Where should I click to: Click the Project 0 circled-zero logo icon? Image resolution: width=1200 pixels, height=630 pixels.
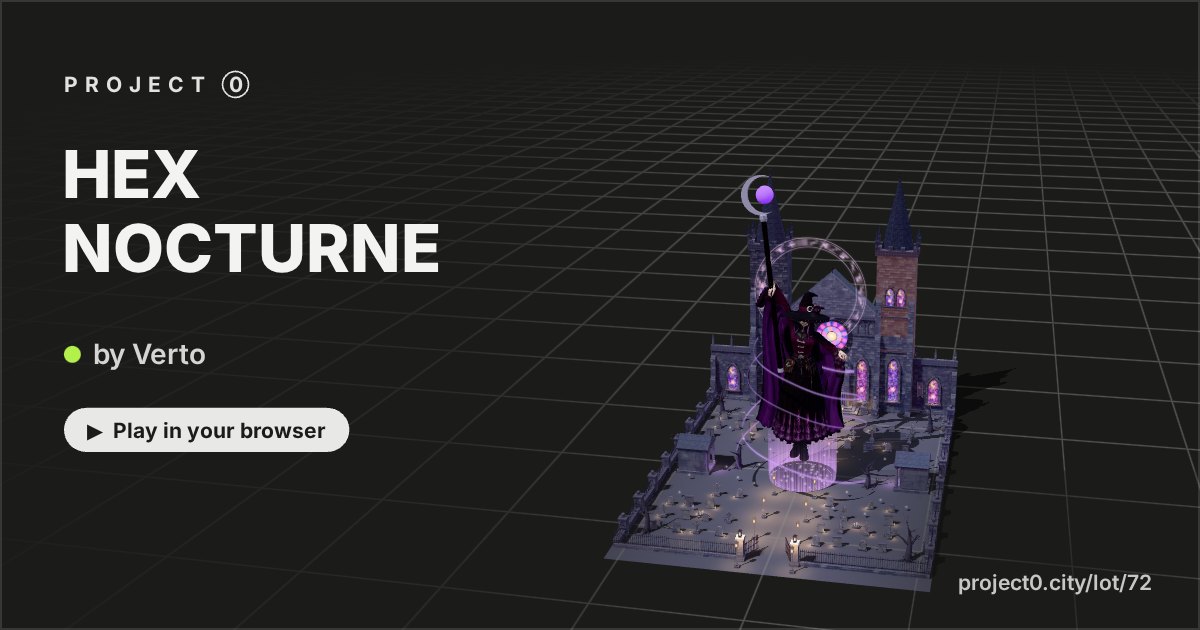click(x=235, y=85)
